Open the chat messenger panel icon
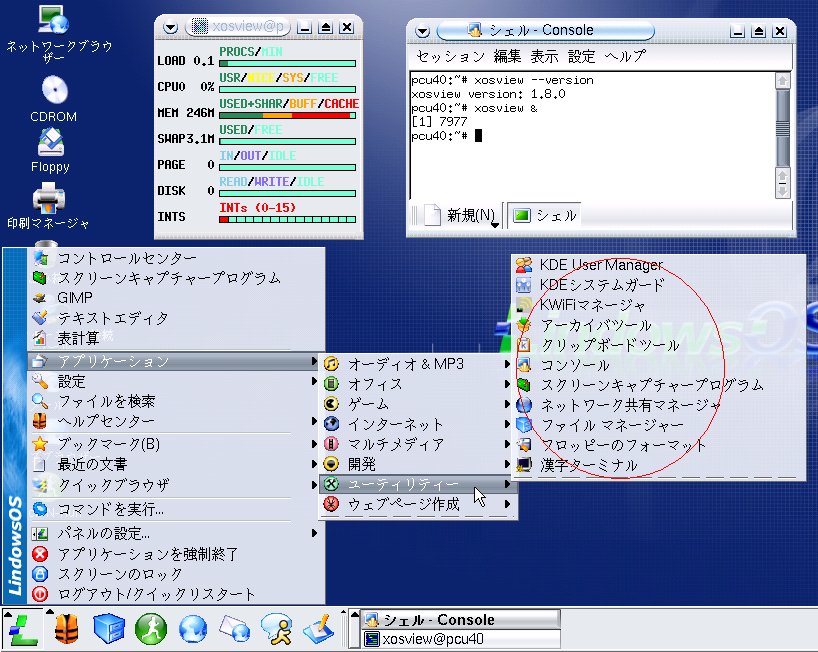The image size is (818, 652). pos(276,629)
